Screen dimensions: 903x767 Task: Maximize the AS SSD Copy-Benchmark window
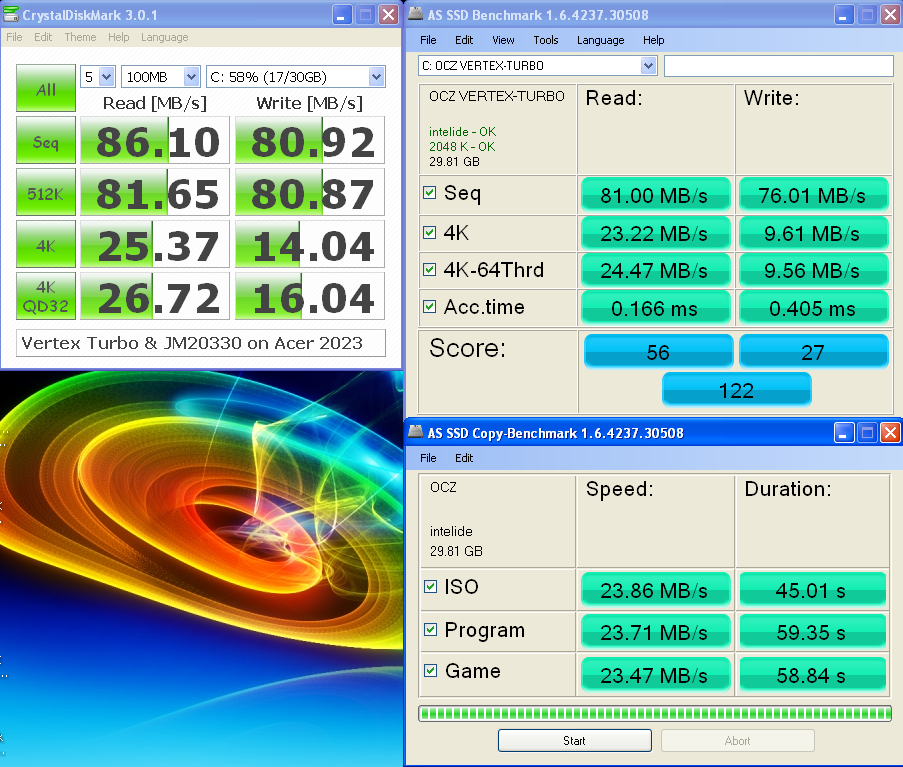867,433
